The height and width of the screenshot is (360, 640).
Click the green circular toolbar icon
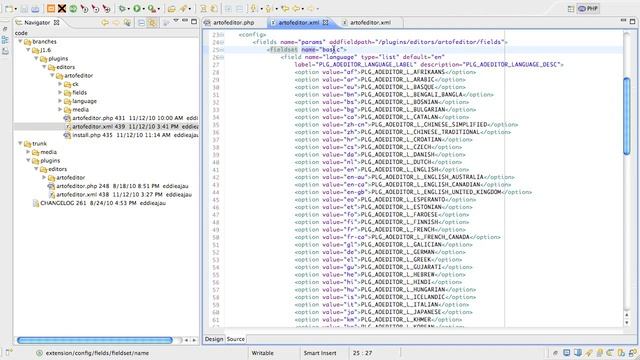[73, 8]
